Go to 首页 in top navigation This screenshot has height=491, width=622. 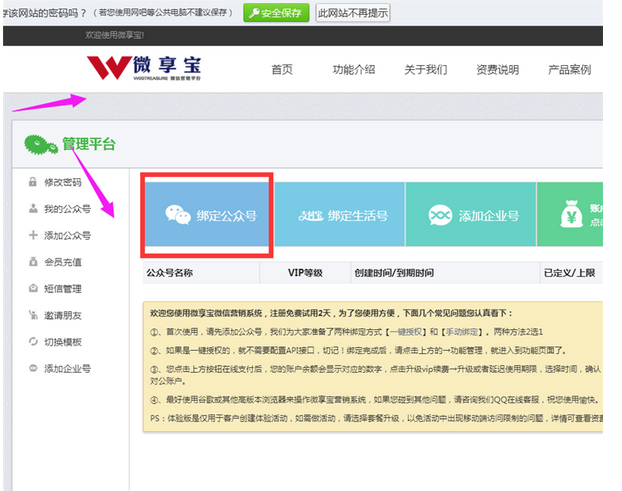282,70
